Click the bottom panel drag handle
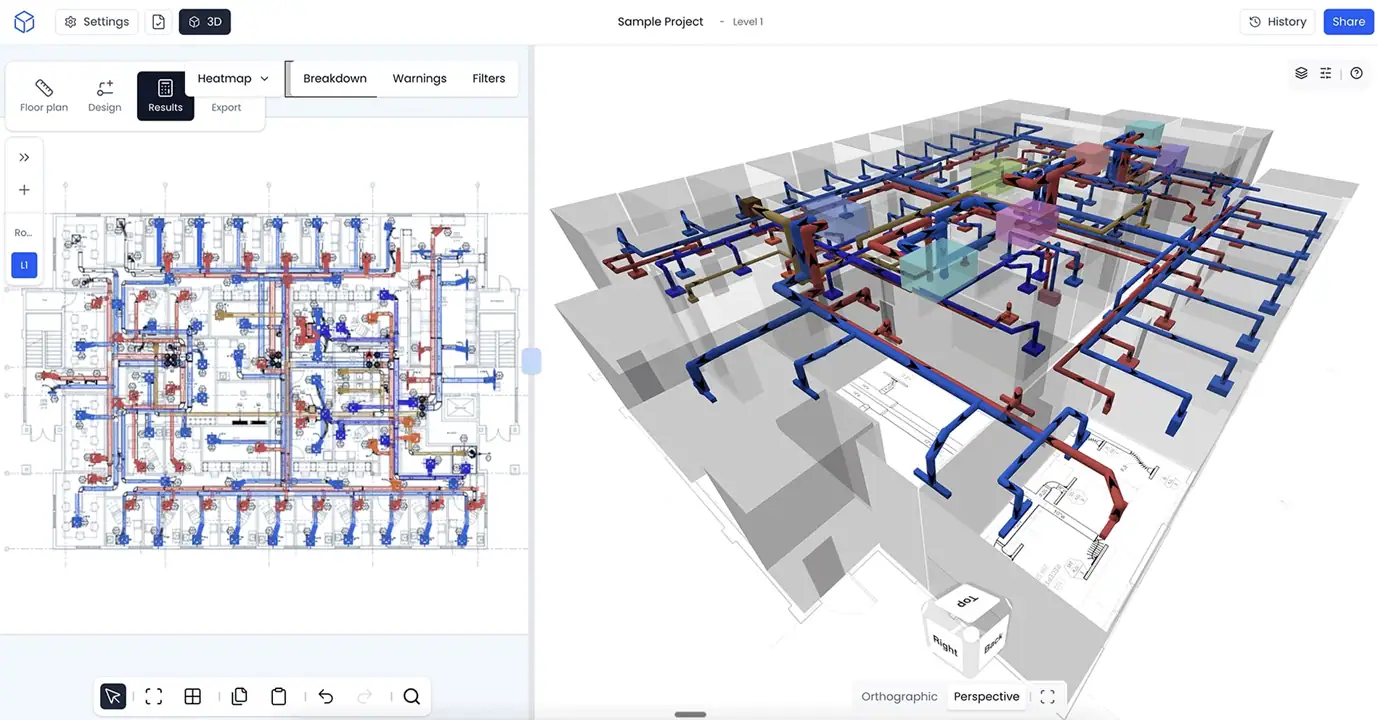The height and width of the screenshot is (720, 1378). click(x=690, y=714)
